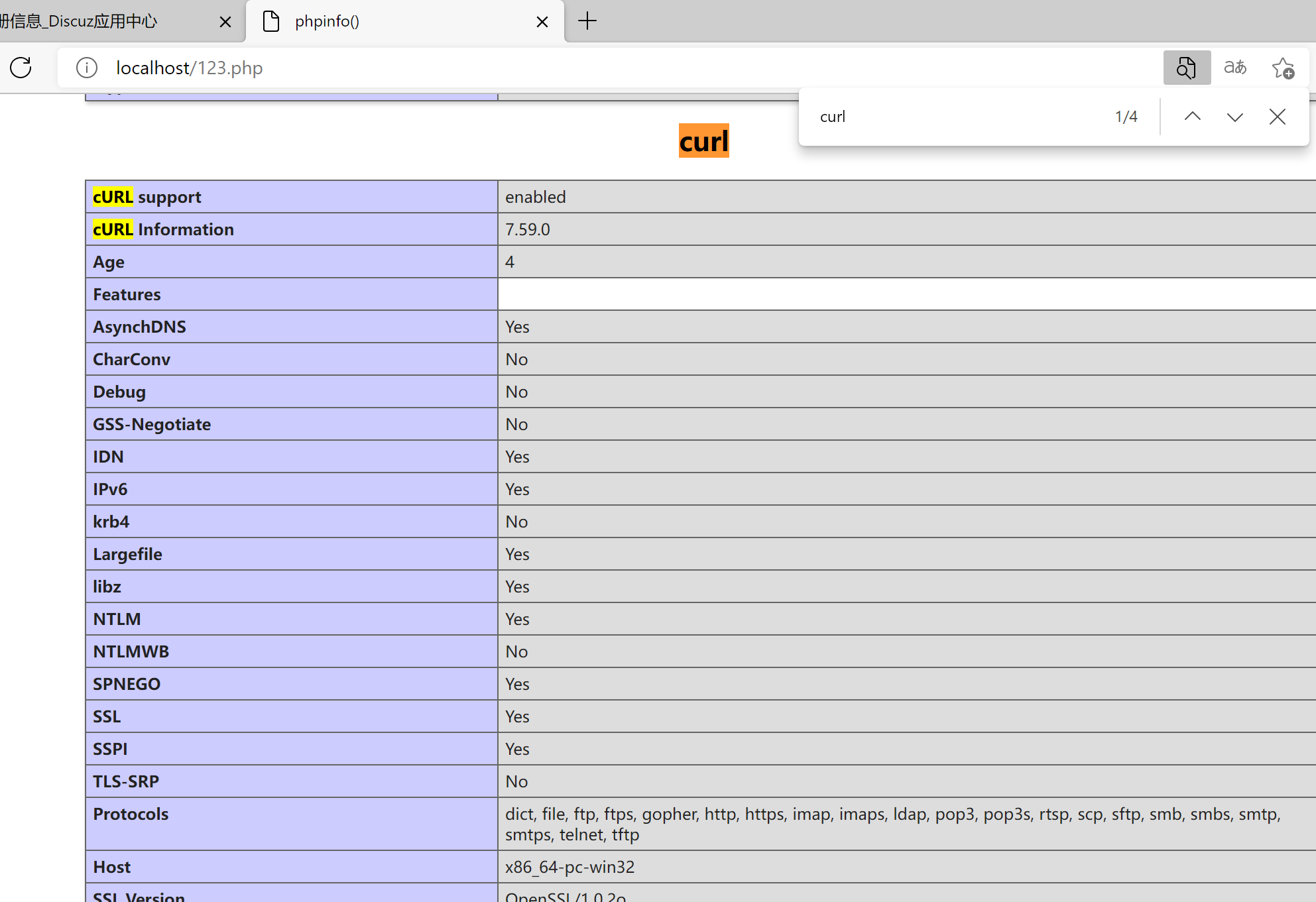
Task: Jump to next search match
Action: pyautogui.click(x=1234, y=117)
